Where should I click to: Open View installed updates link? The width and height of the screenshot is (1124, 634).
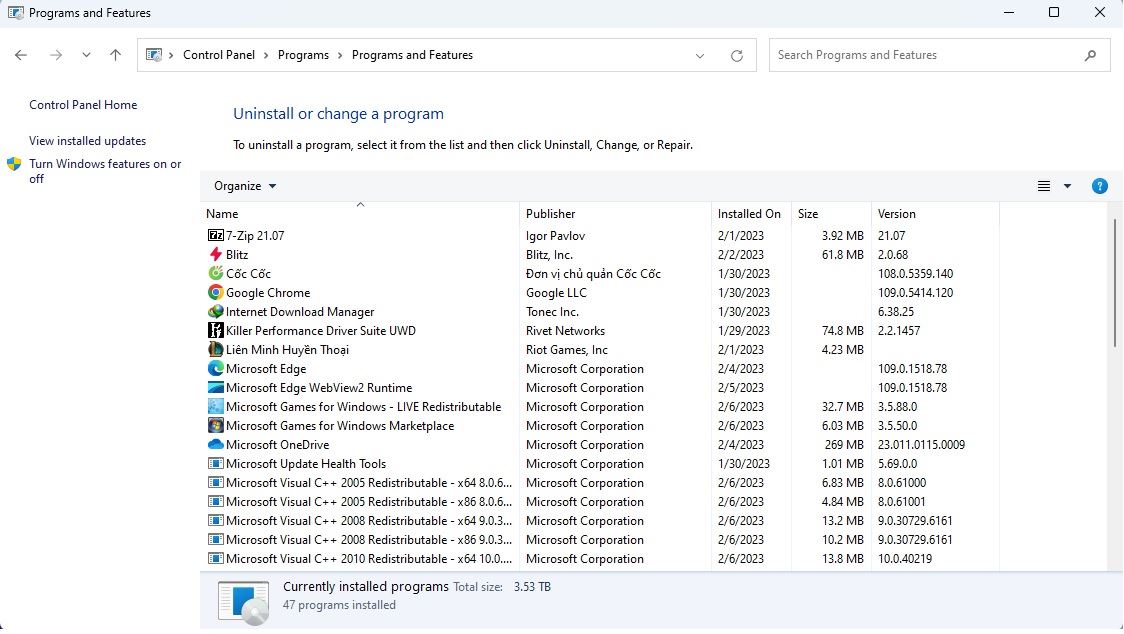click(x=87, y=141)
